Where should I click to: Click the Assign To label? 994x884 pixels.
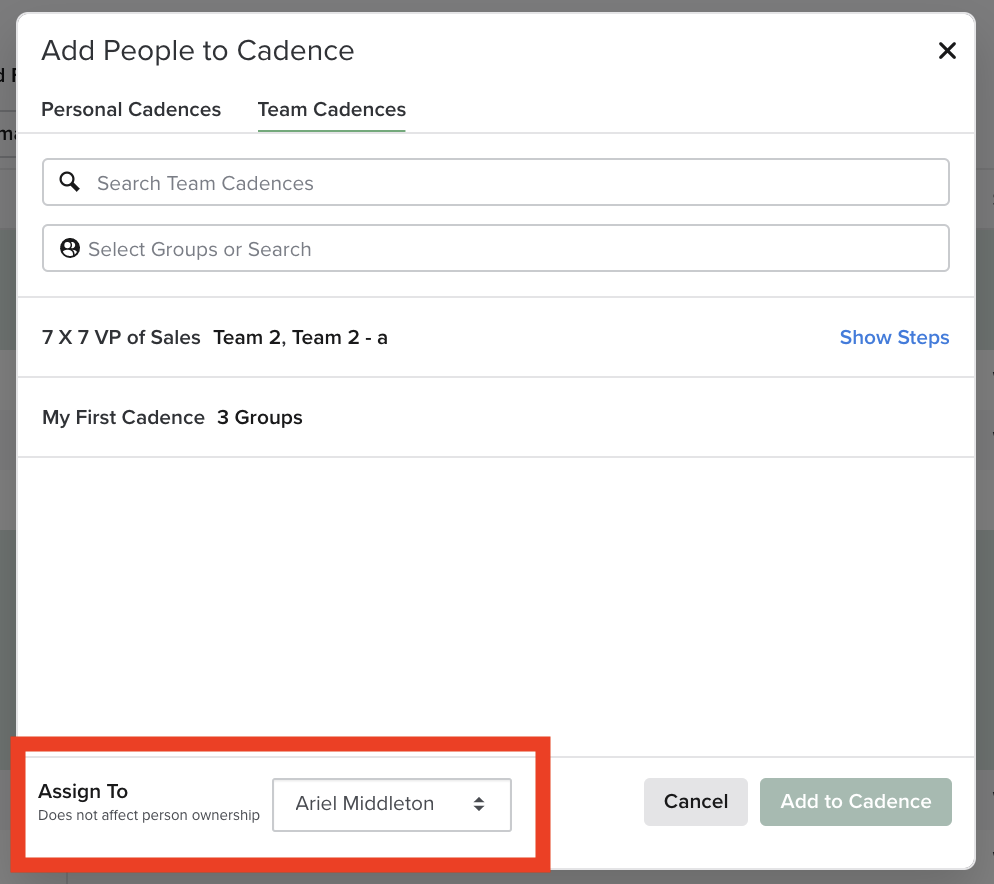[83, 791]
